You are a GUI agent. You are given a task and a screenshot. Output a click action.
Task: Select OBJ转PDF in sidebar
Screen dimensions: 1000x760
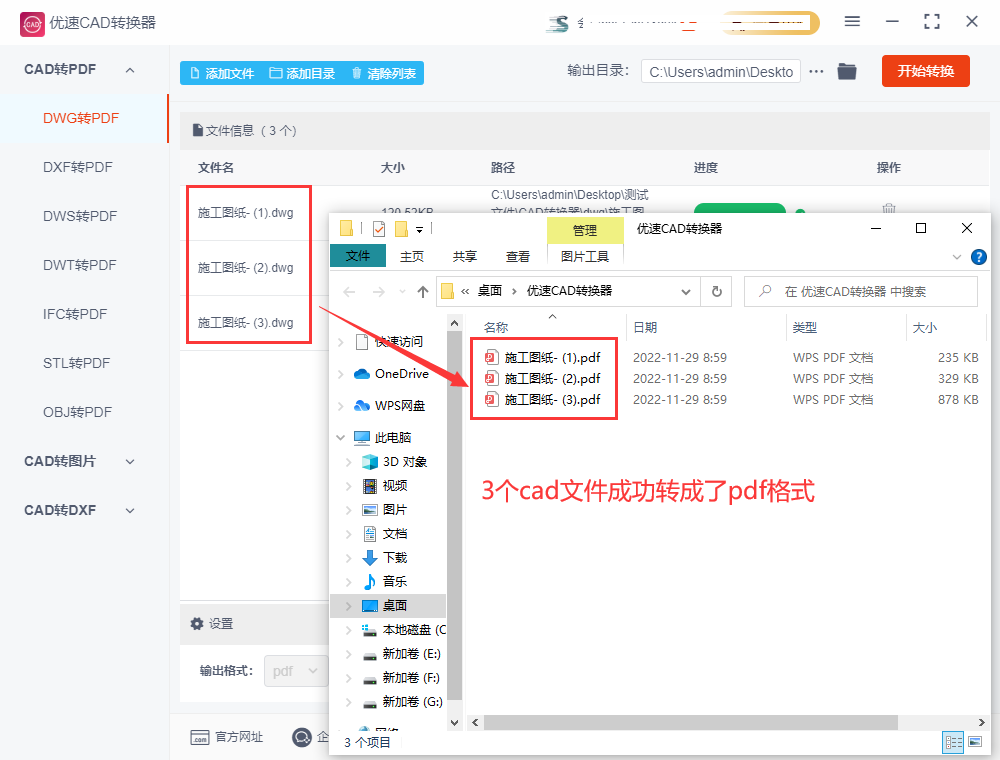coord(77,413)
